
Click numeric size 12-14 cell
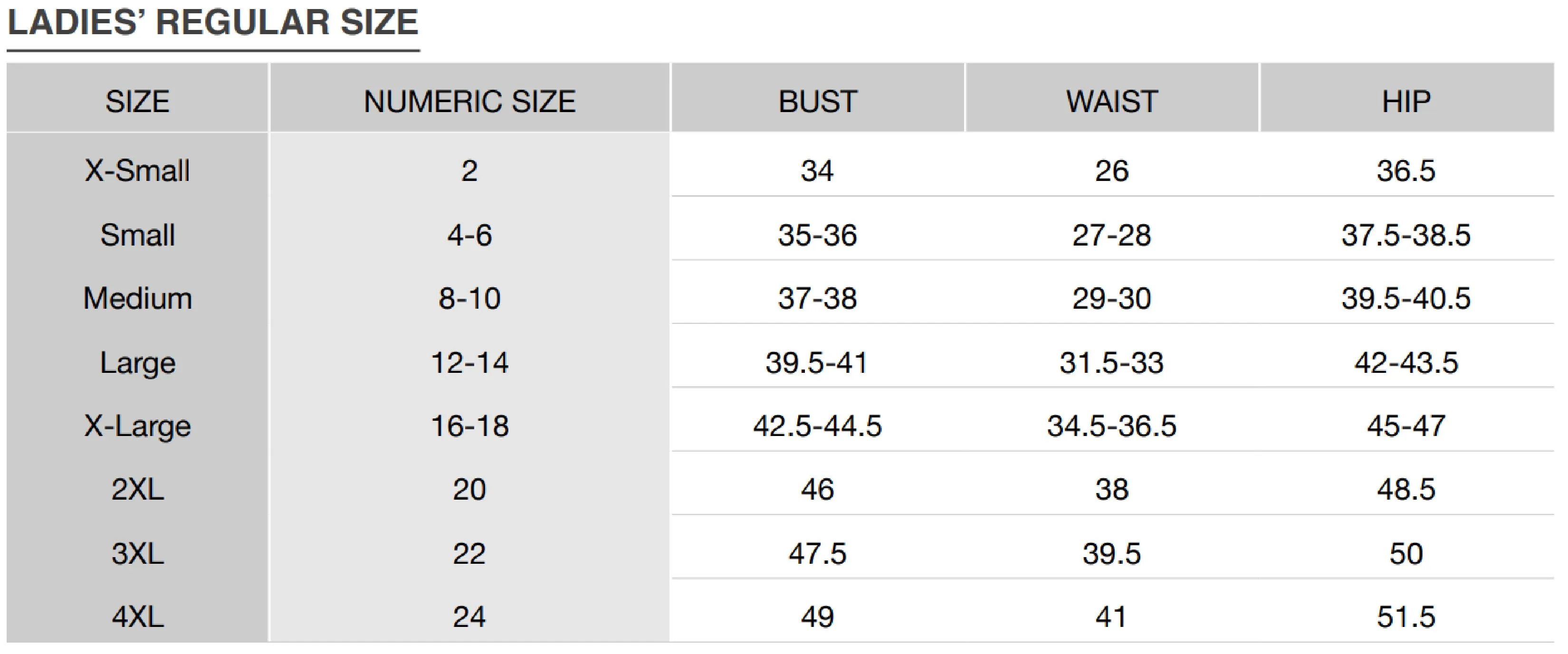(469, 362)
